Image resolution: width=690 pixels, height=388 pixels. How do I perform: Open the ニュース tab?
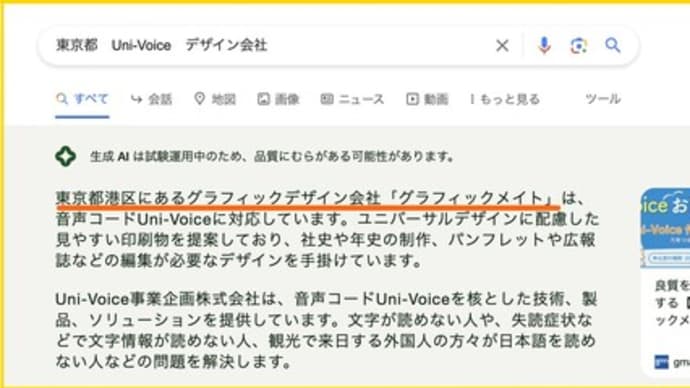pos(352,99)
